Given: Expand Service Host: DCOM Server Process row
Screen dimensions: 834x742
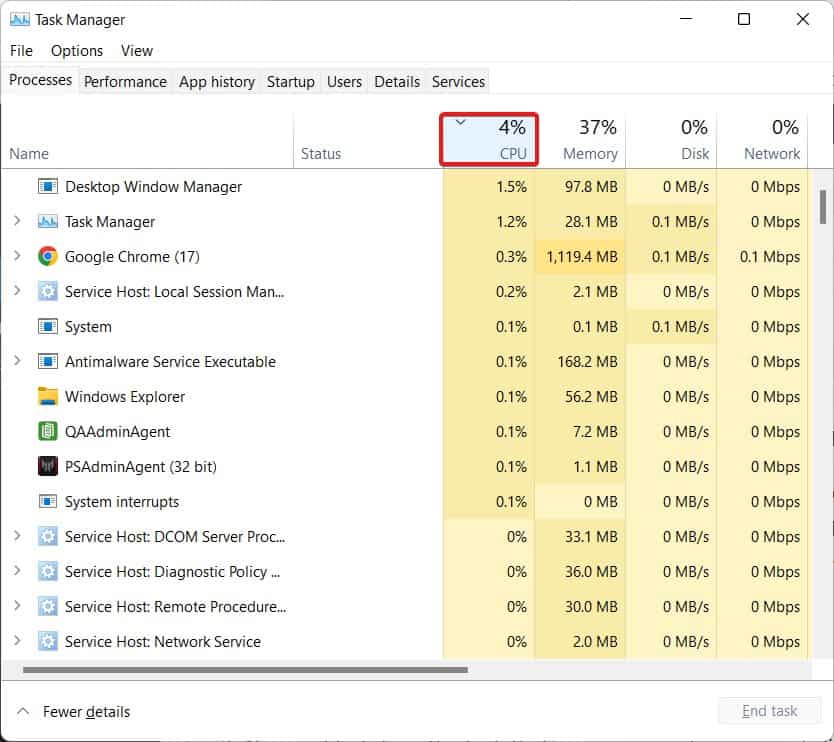Looking at the screenshot, I should [x=17, y=536].
